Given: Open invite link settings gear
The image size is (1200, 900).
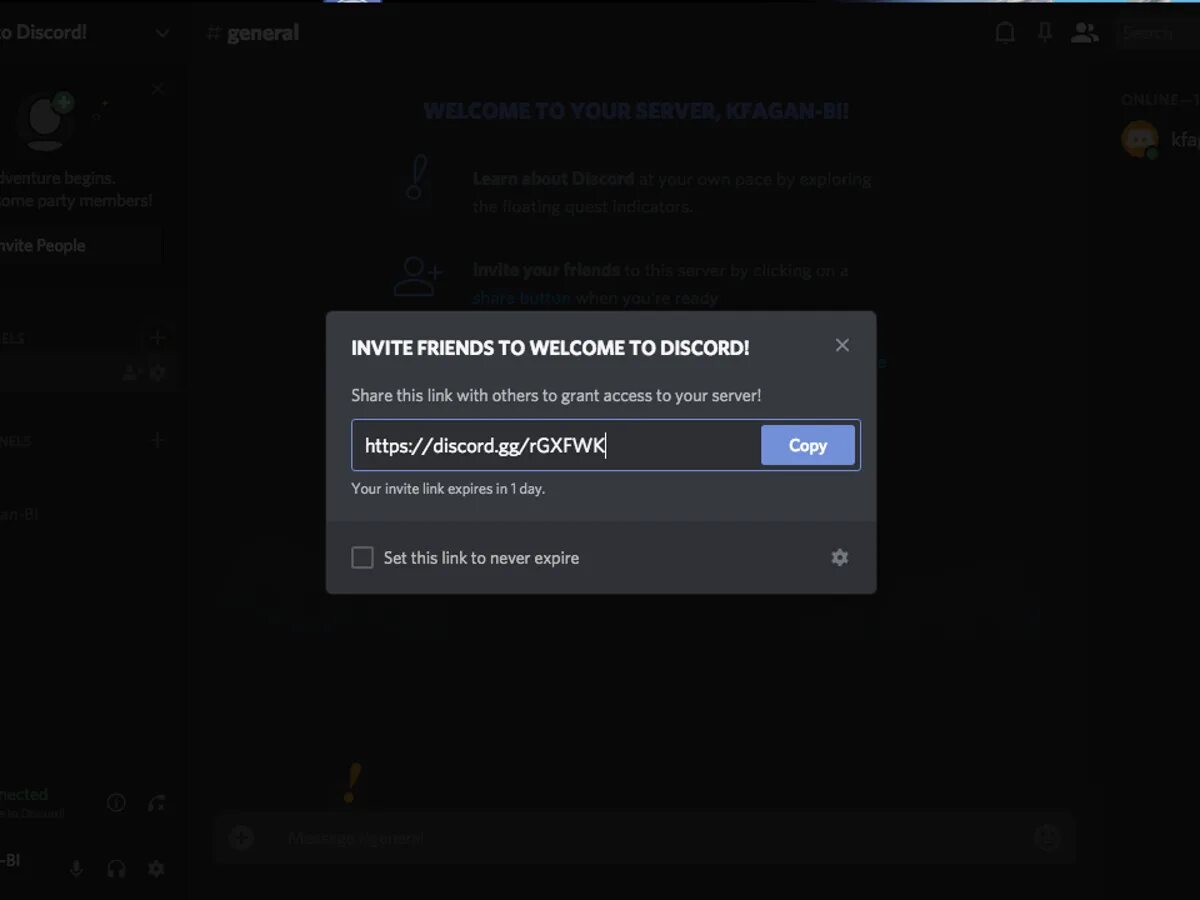Looking at the screenshot, I should click(840, 557).
